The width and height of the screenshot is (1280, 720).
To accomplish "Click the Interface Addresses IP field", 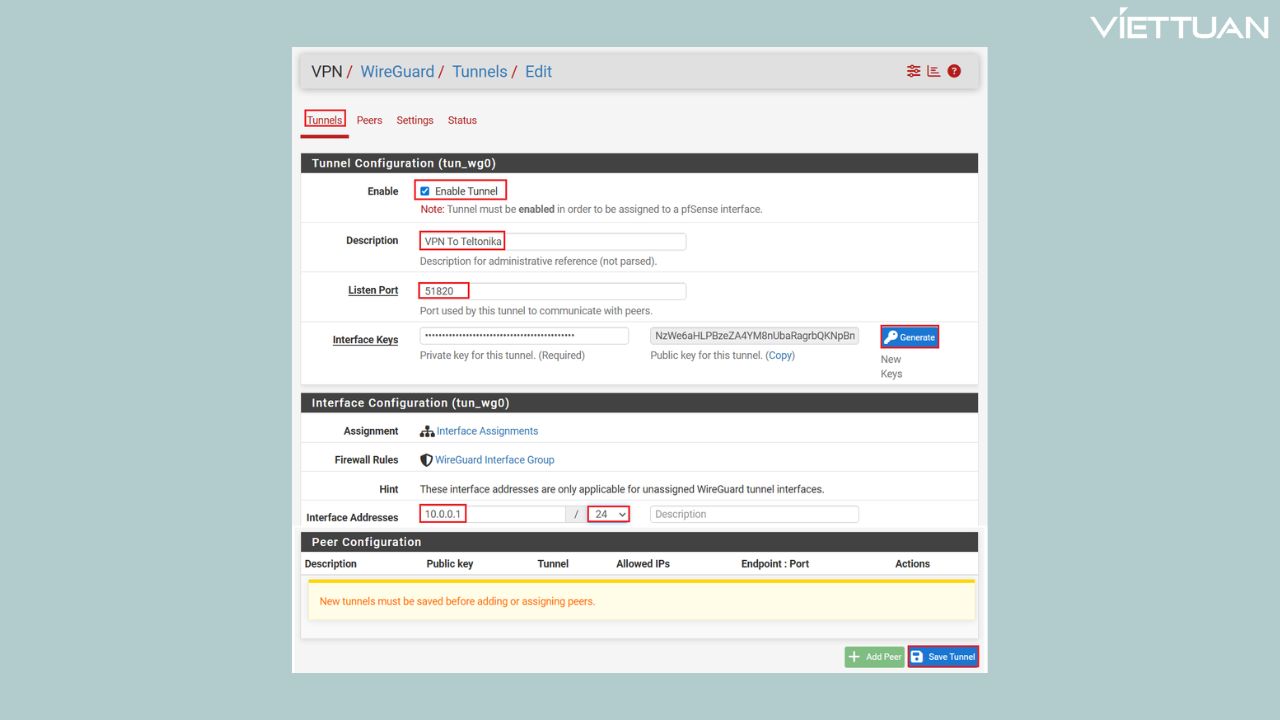I will tap(493, 514).
